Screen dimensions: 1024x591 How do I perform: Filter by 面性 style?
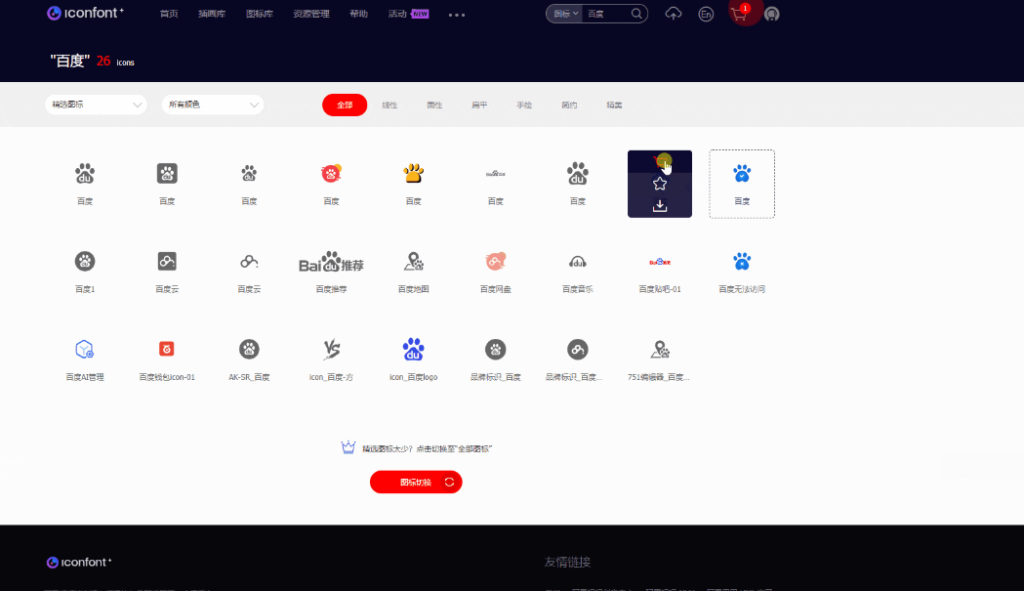coord(434,105)
